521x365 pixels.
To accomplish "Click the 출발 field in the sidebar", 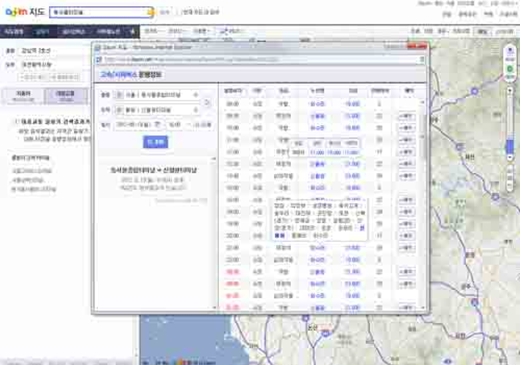I will [x=52, y=51].
